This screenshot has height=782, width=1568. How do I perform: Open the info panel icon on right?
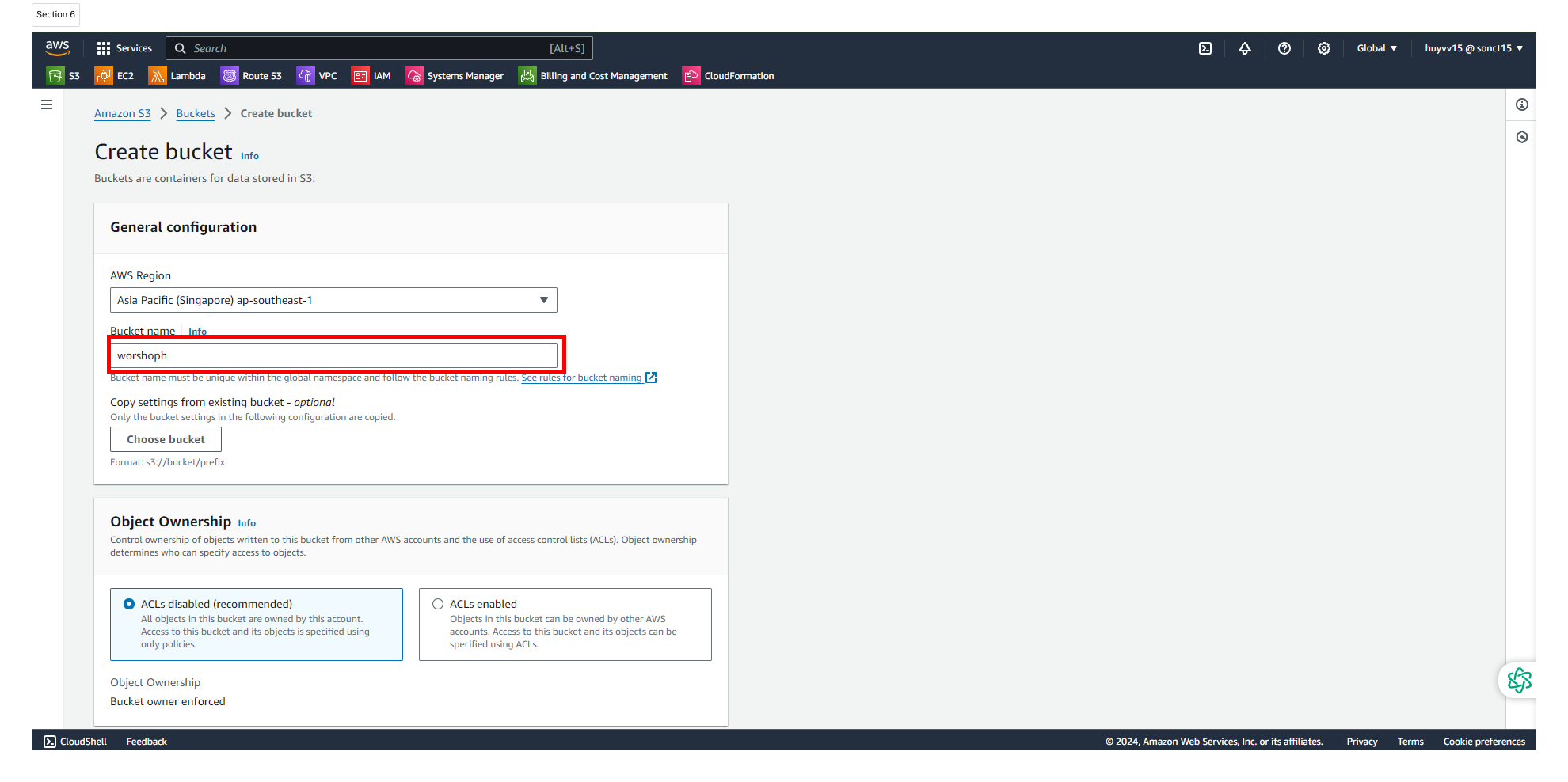[x=1522, y=104]
